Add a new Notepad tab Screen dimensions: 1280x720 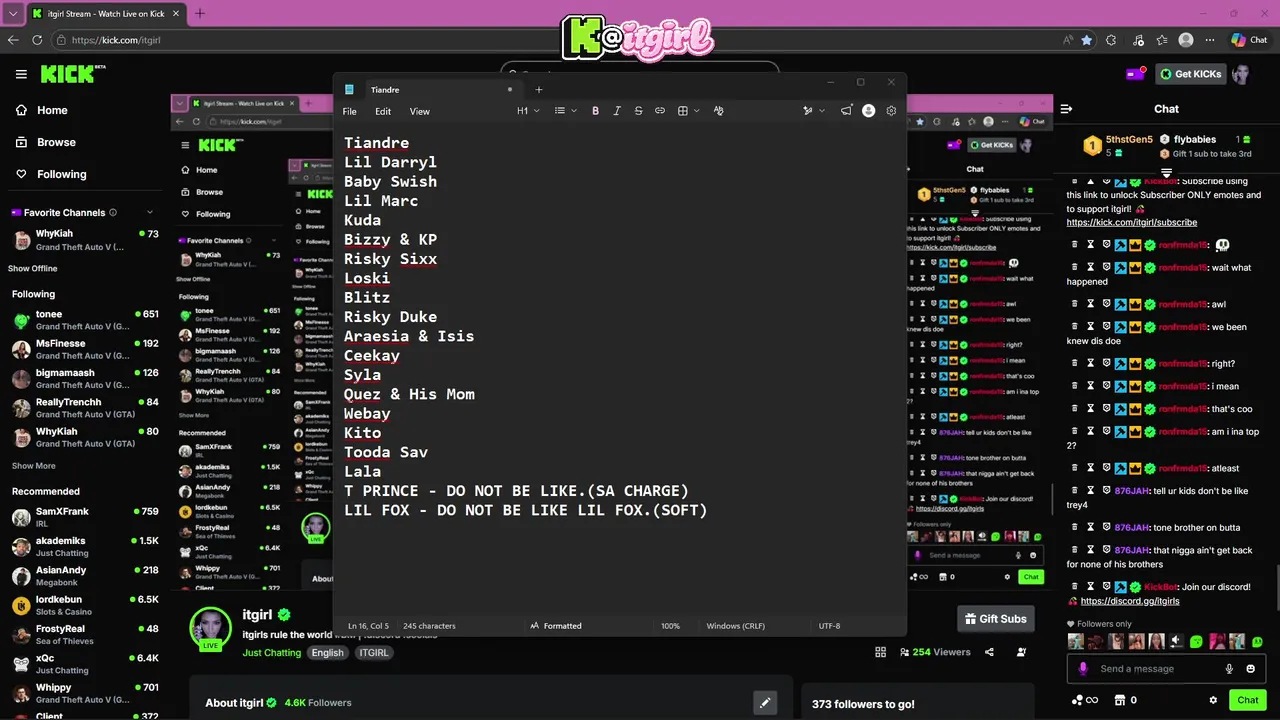point(539,90)
